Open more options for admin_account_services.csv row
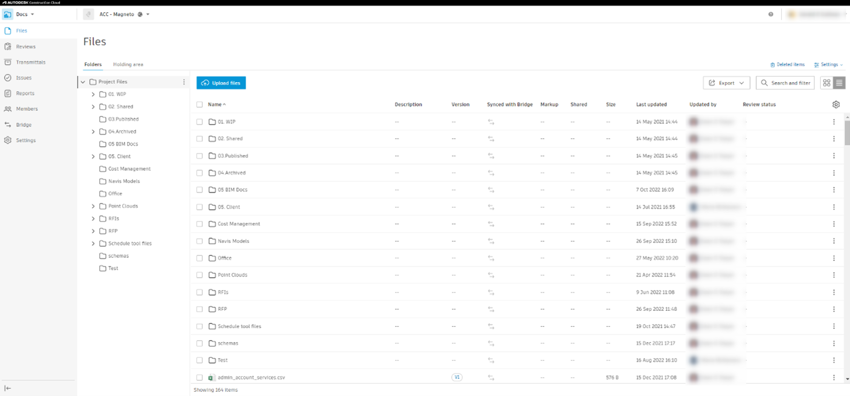The width and height of the screenshot is (850, 396). (x=834, y=377)
